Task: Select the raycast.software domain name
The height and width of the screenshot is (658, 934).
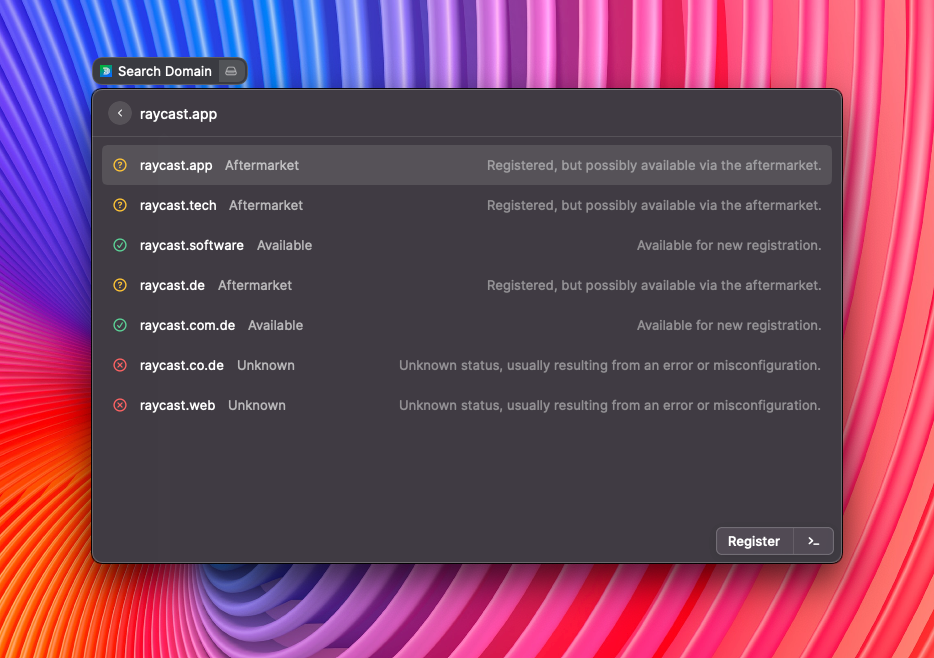Action: point(191,245)
